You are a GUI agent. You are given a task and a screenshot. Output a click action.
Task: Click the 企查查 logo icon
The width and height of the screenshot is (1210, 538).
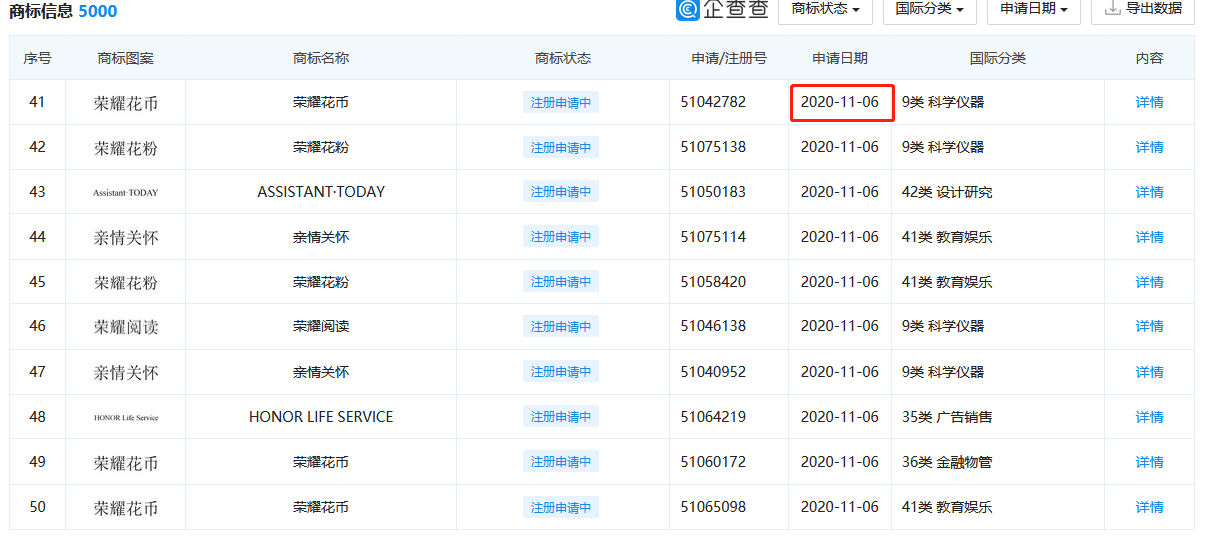pyautogui.click(x=687, y=9)
